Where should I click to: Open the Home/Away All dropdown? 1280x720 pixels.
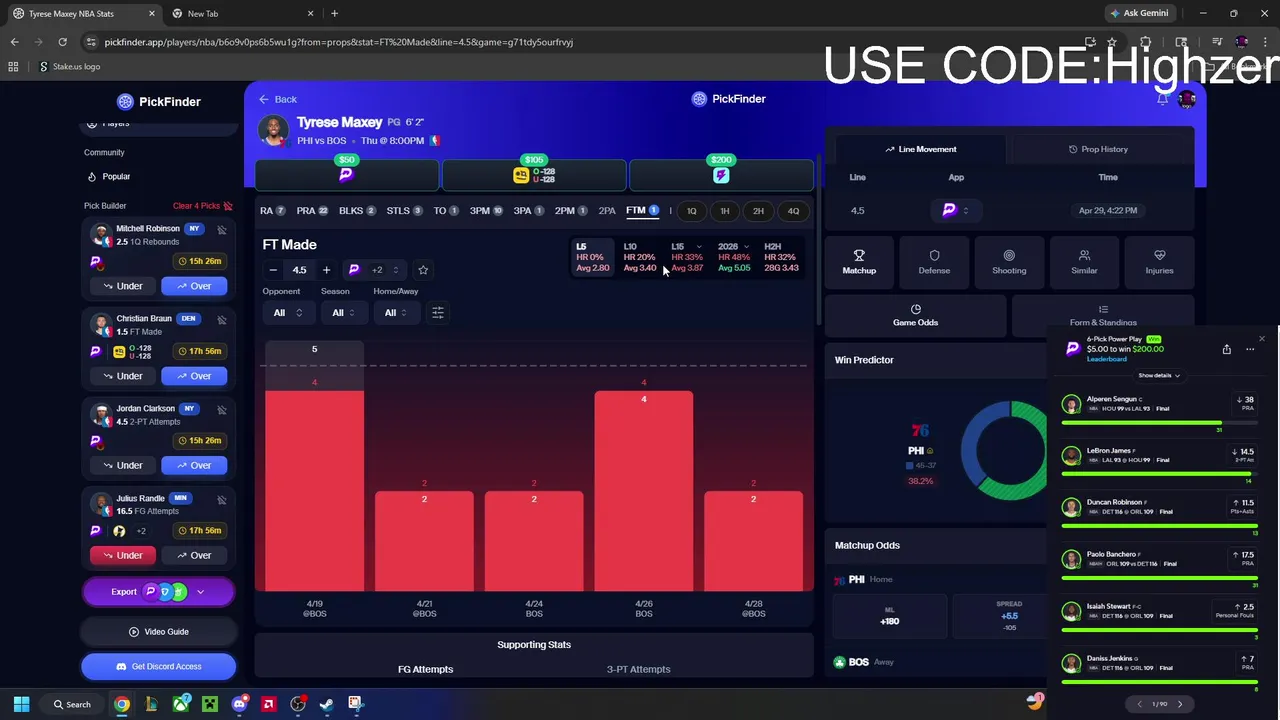(x=397, y=313)
